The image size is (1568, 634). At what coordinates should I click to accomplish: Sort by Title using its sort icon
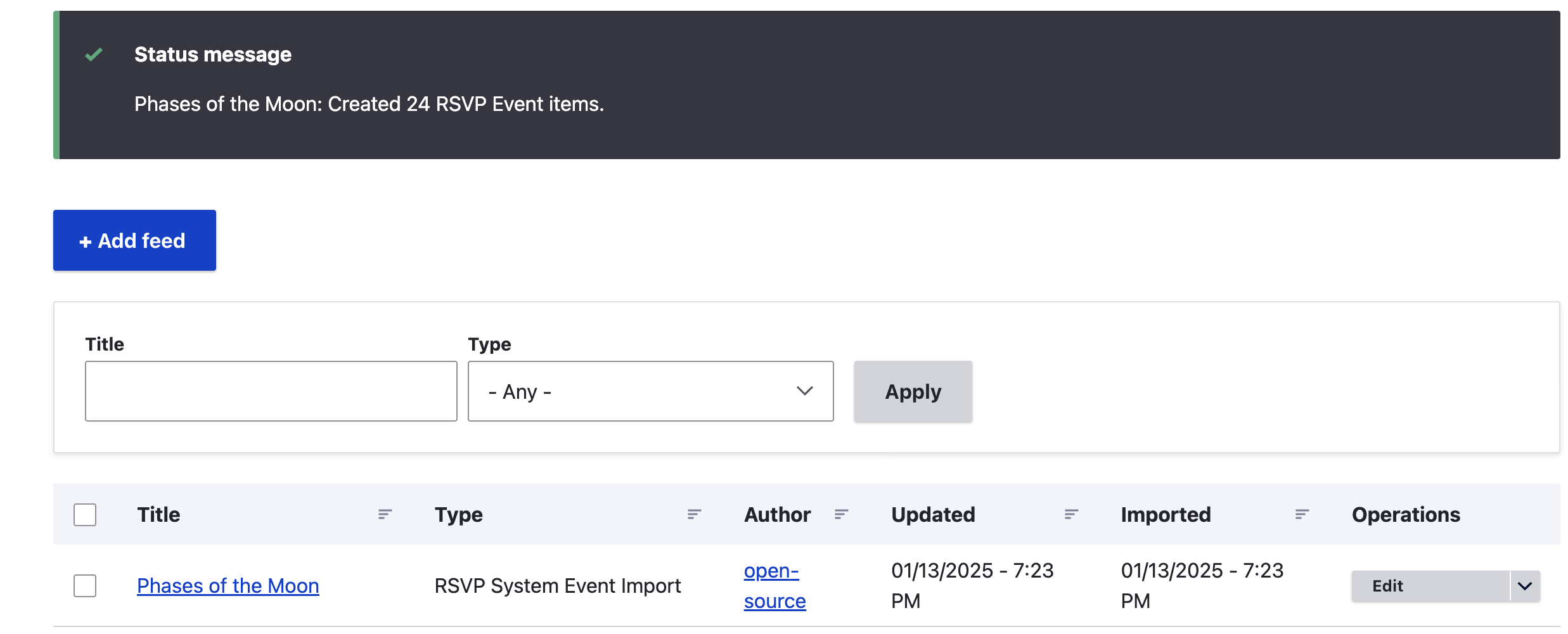385,514
